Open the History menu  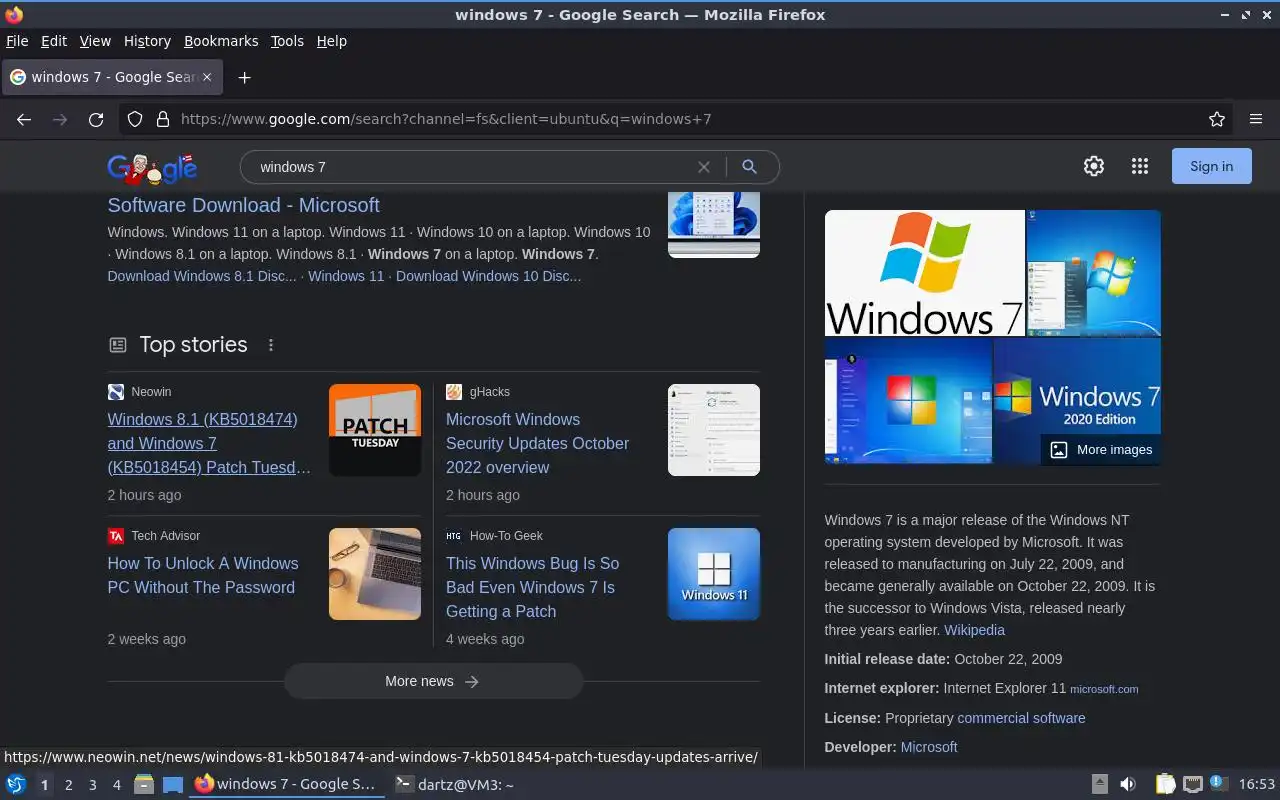point(147,41)
